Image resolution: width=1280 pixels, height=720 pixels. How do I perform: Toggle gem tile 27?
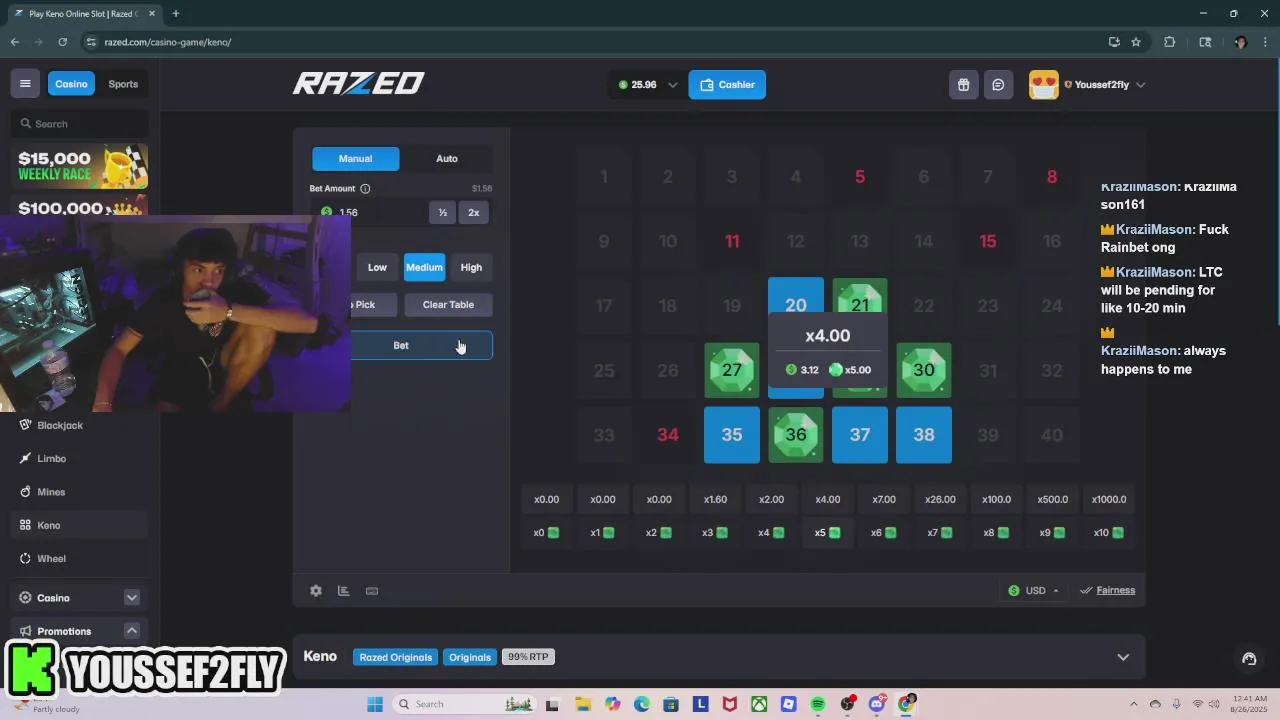[x=732, y=370]
